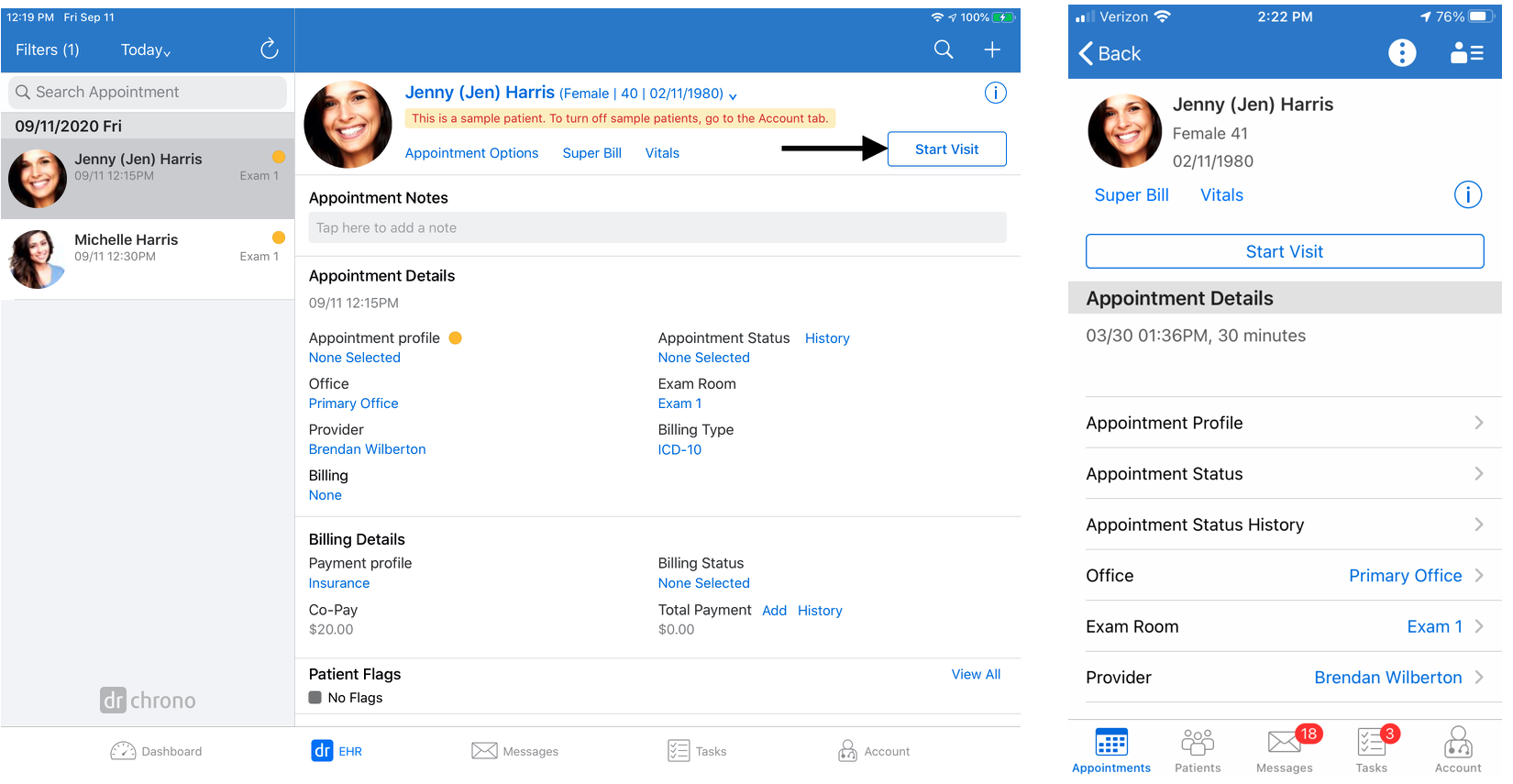Open Messages tab in iPad bottom bar
Screen dimensions: 1513x784
514,751
